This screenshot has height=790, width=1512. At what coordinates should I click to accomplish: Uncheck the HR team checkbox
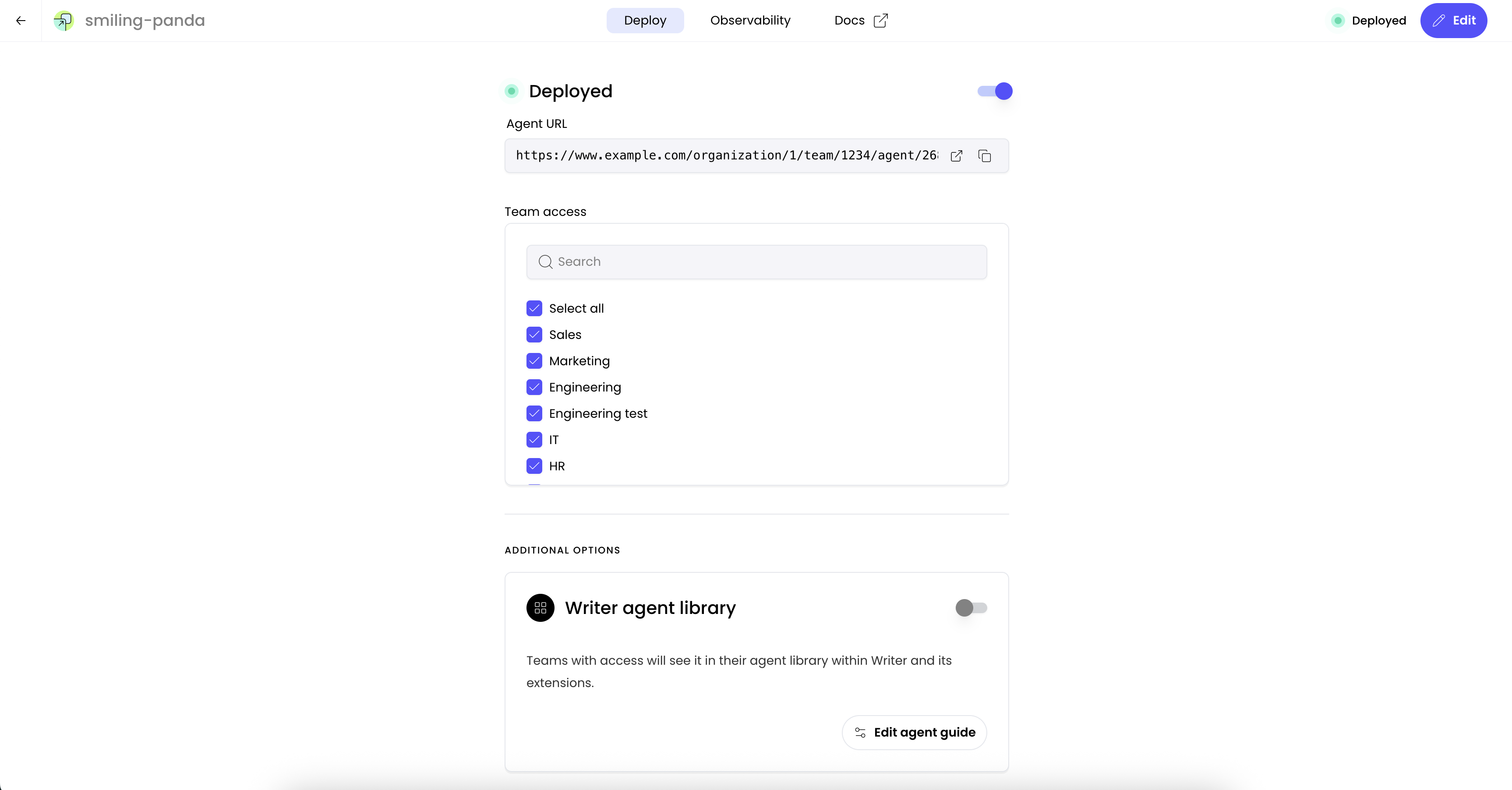pos(534,466)
